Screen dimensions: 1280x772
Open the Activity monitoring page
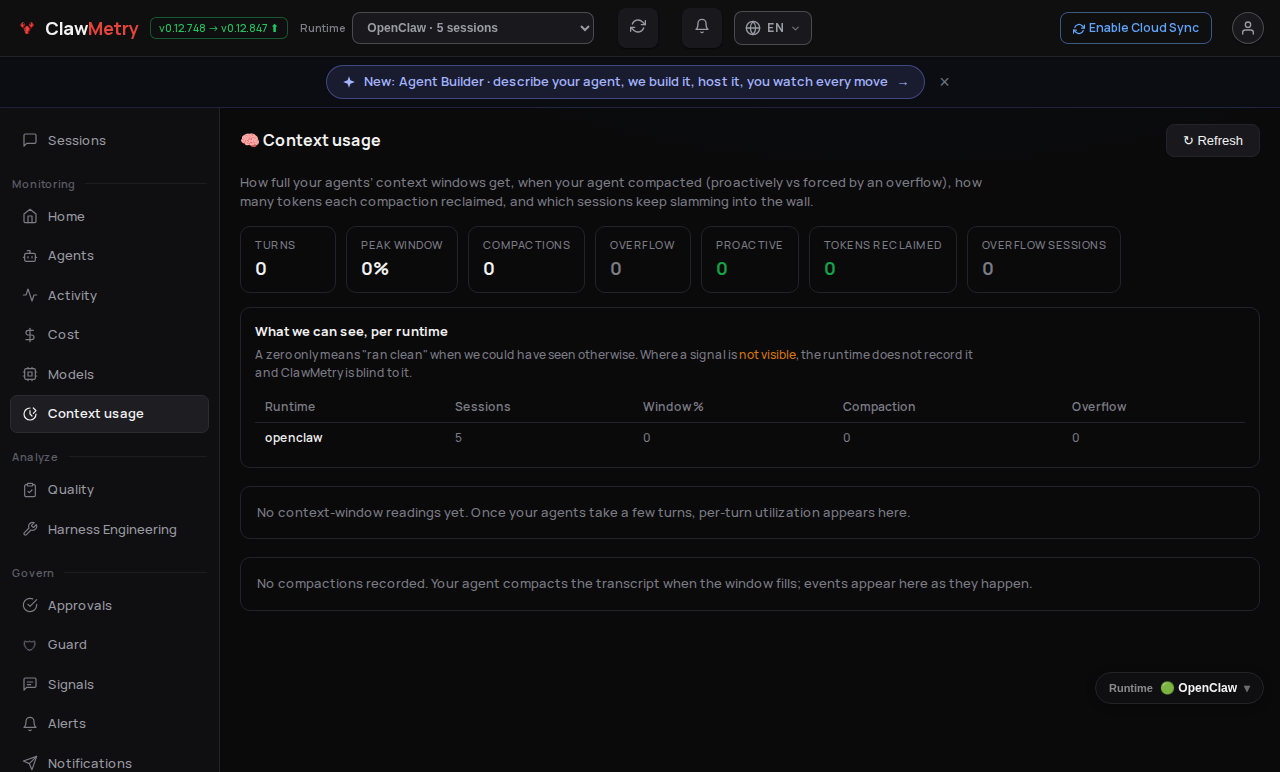(109, 296)
